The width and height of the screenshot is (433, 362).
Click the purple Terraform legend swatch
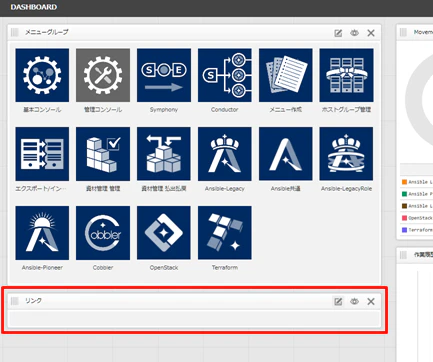pyautogui.click(x=404, y=230)
